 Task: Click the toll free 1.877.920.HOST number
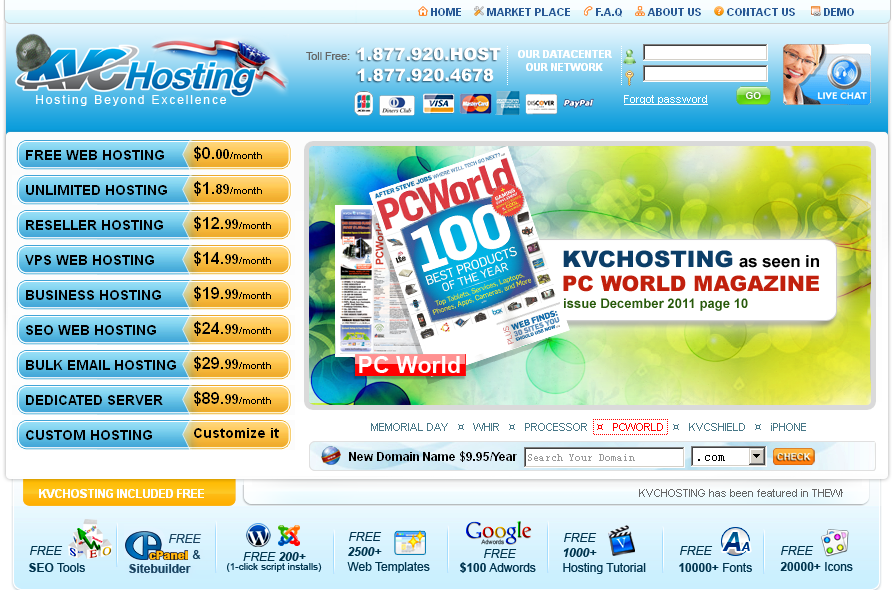pos(428,55)
